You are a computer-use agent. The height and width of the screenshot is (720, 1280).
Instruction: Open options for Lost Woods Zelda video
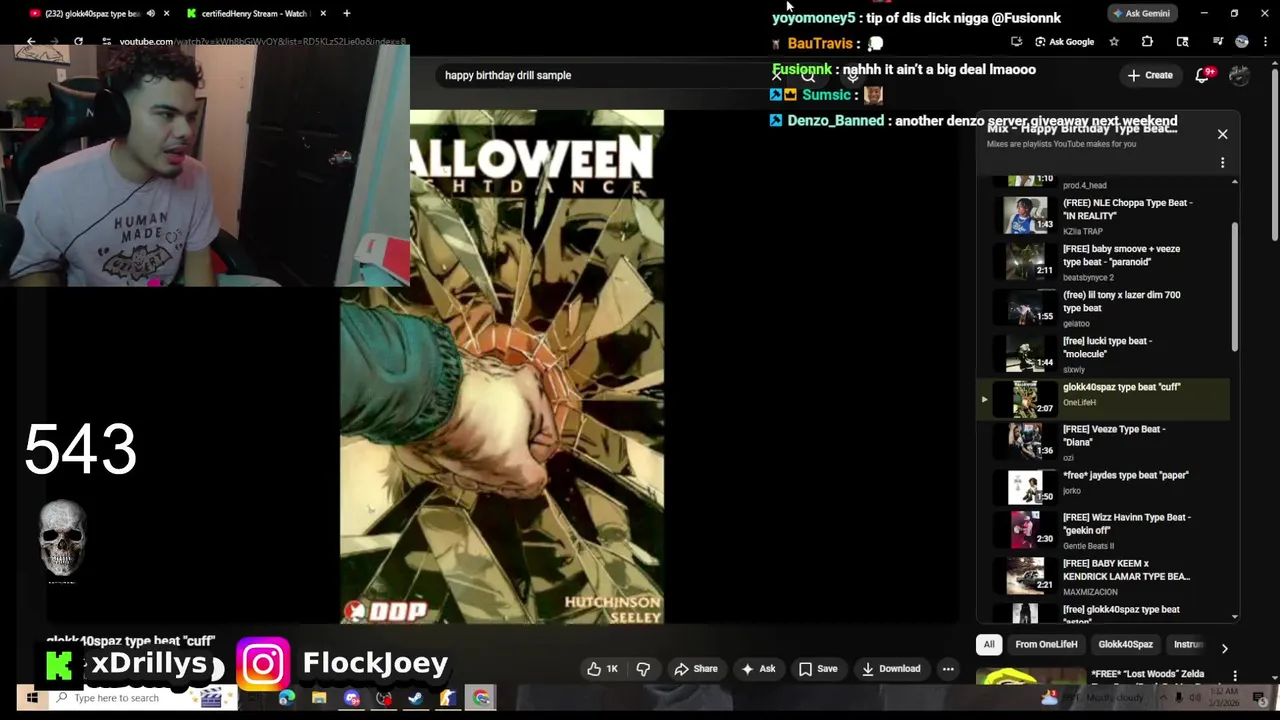point(1235,676)
